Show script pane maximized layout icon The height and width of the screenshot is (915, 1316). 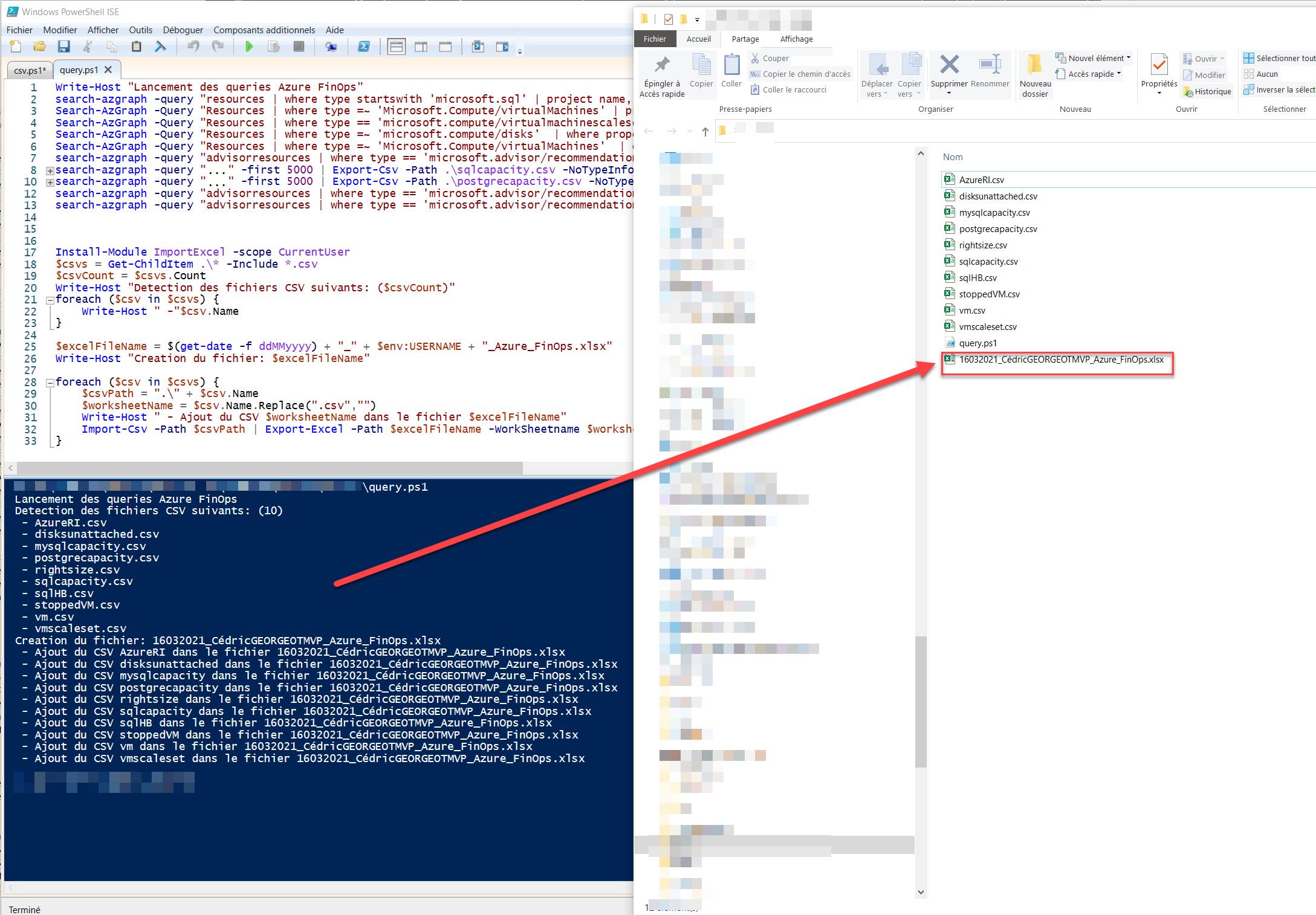pos(446,47)
